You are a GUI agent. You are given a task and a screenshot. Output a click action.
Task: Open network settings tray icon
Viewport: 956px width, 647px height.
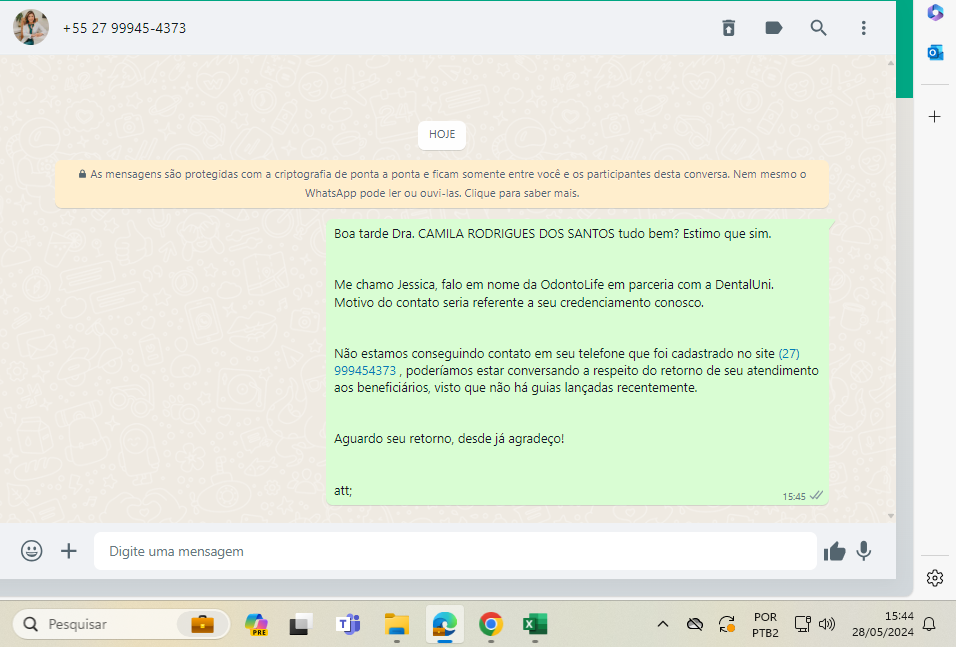click(x=802, y=624)
